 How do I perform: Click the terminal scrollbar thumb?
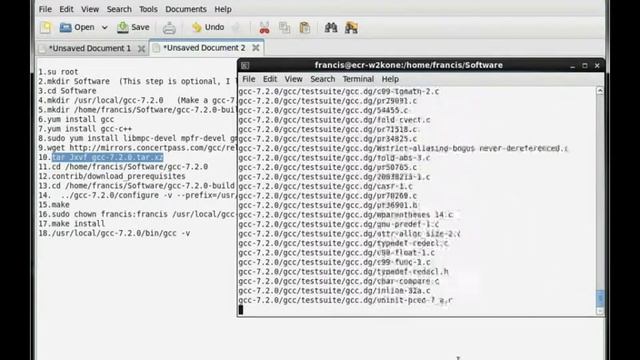click(x=600, y=298)
